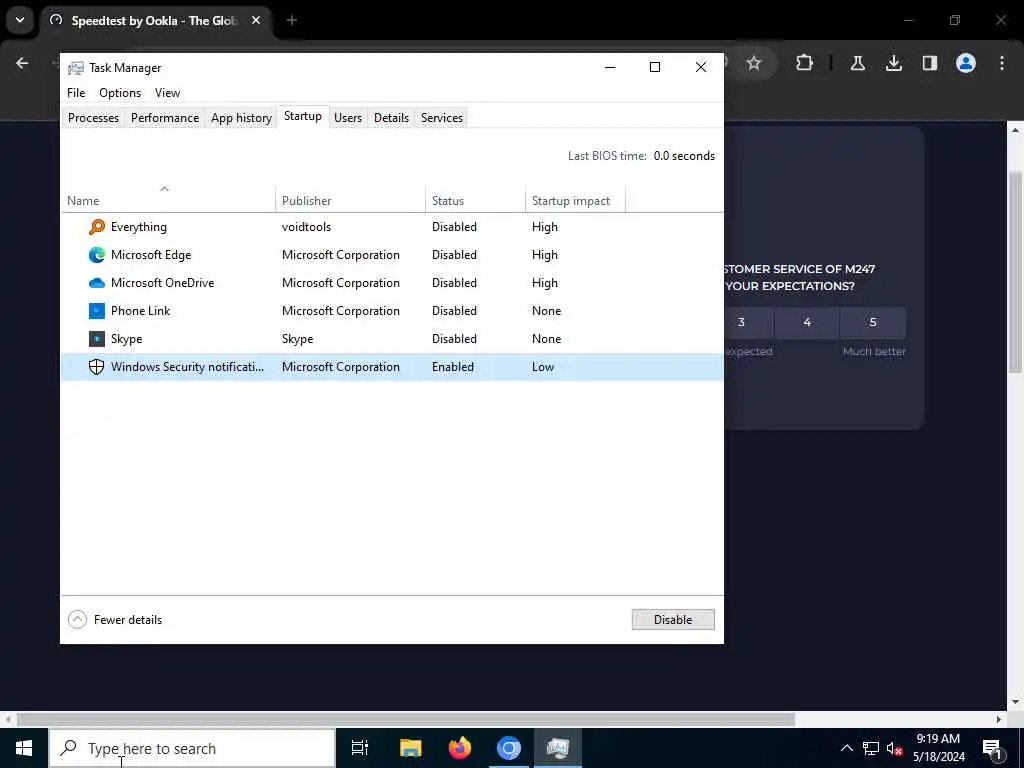Click the Windows taskbar search box
1024x768 pixels.
pyautogui.click(x=193, y=748)
